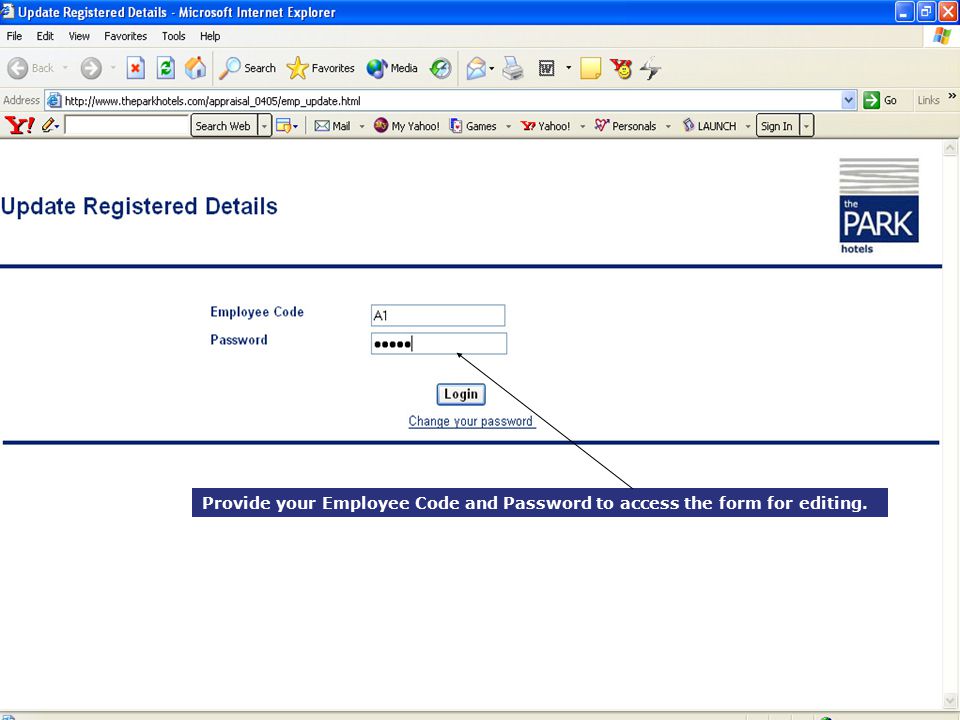The image size is (960, 720).
Task: Click the Go button
Action: click(x=880, y=100)
